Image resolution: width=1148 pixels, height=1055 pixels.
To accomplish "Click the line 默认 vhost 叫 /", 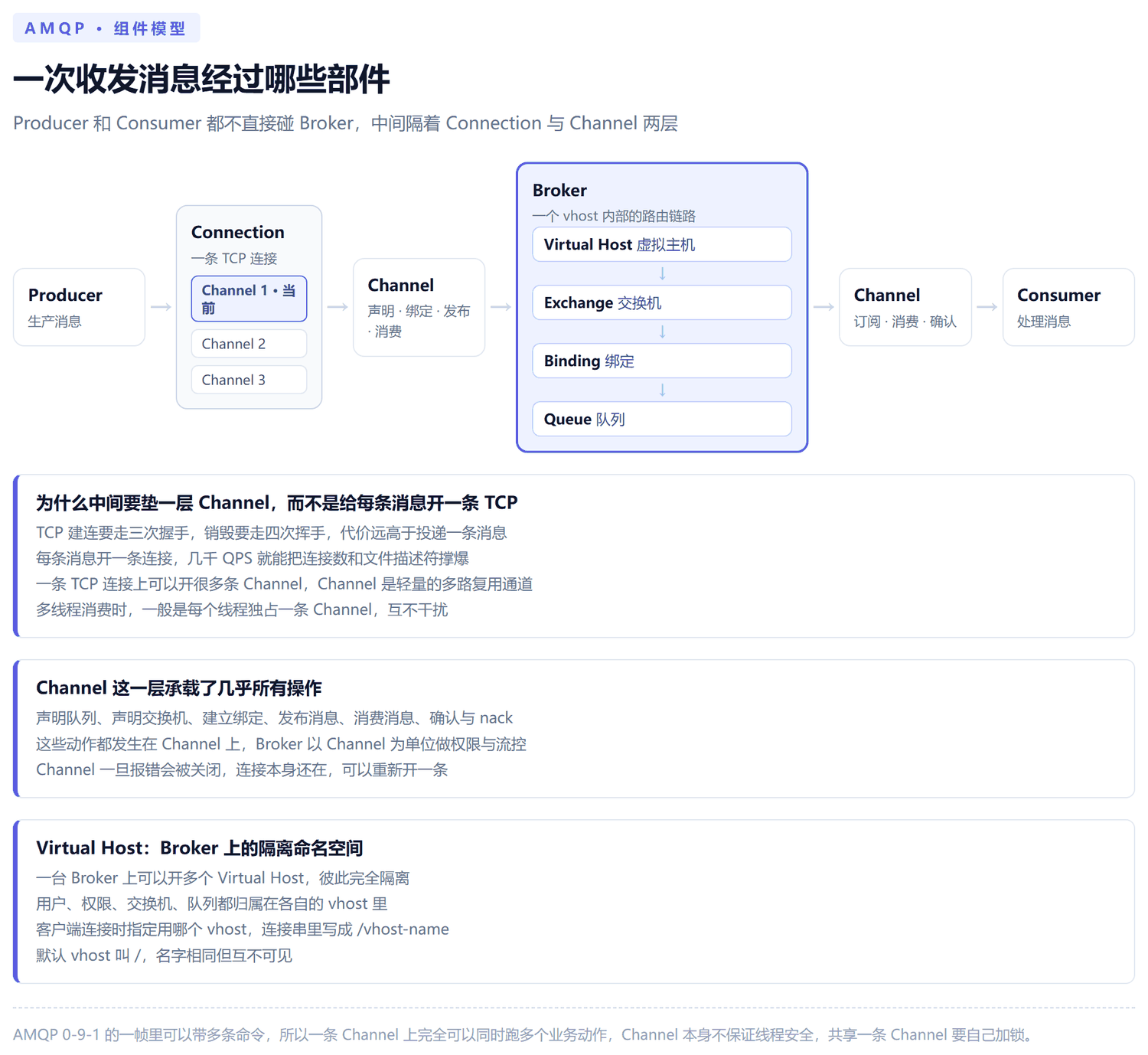I will click(x=164, y=955).
